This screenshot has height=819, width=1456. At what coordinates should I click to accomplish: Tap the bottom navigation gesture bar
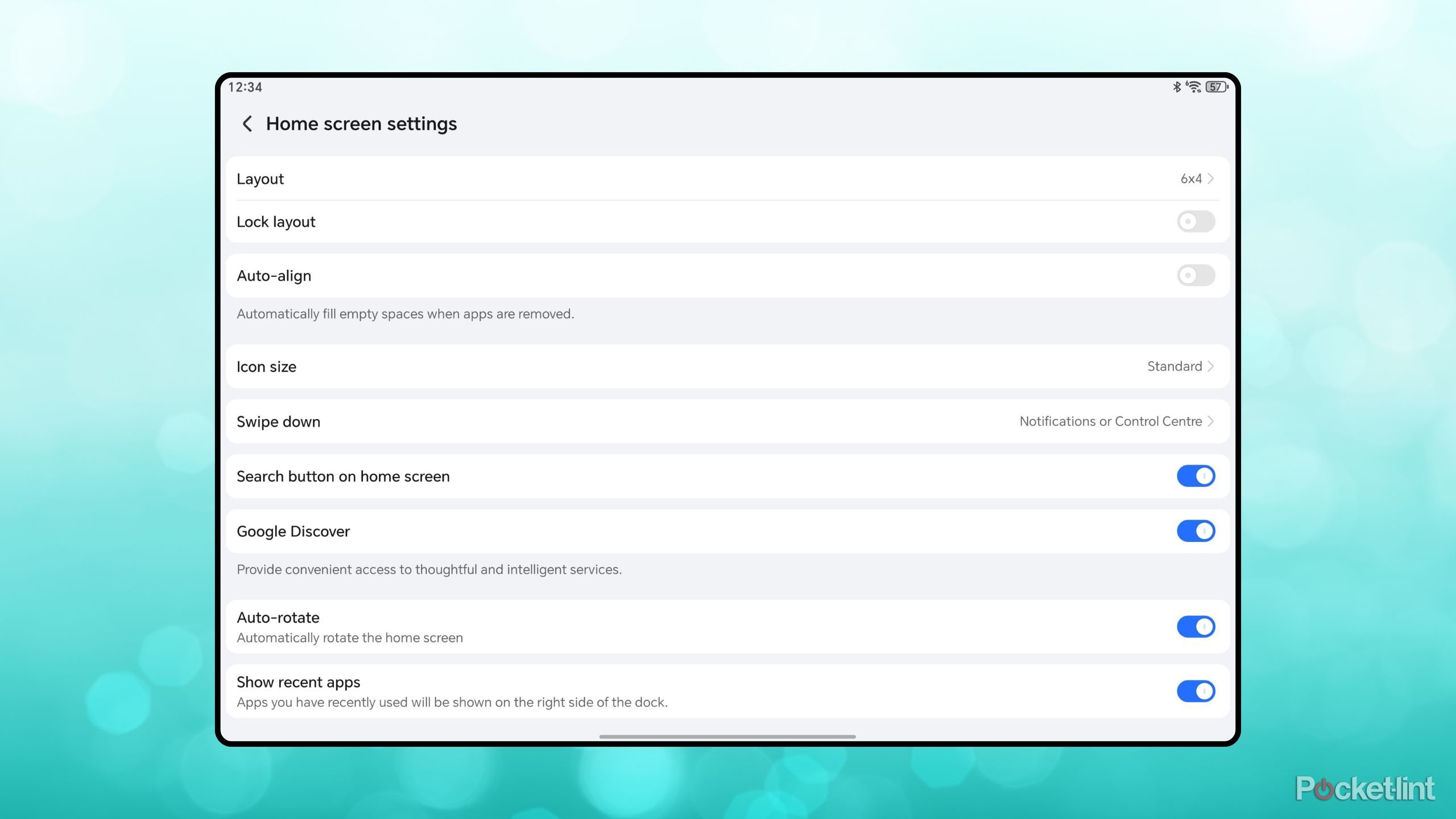click(x=727, y=737)
